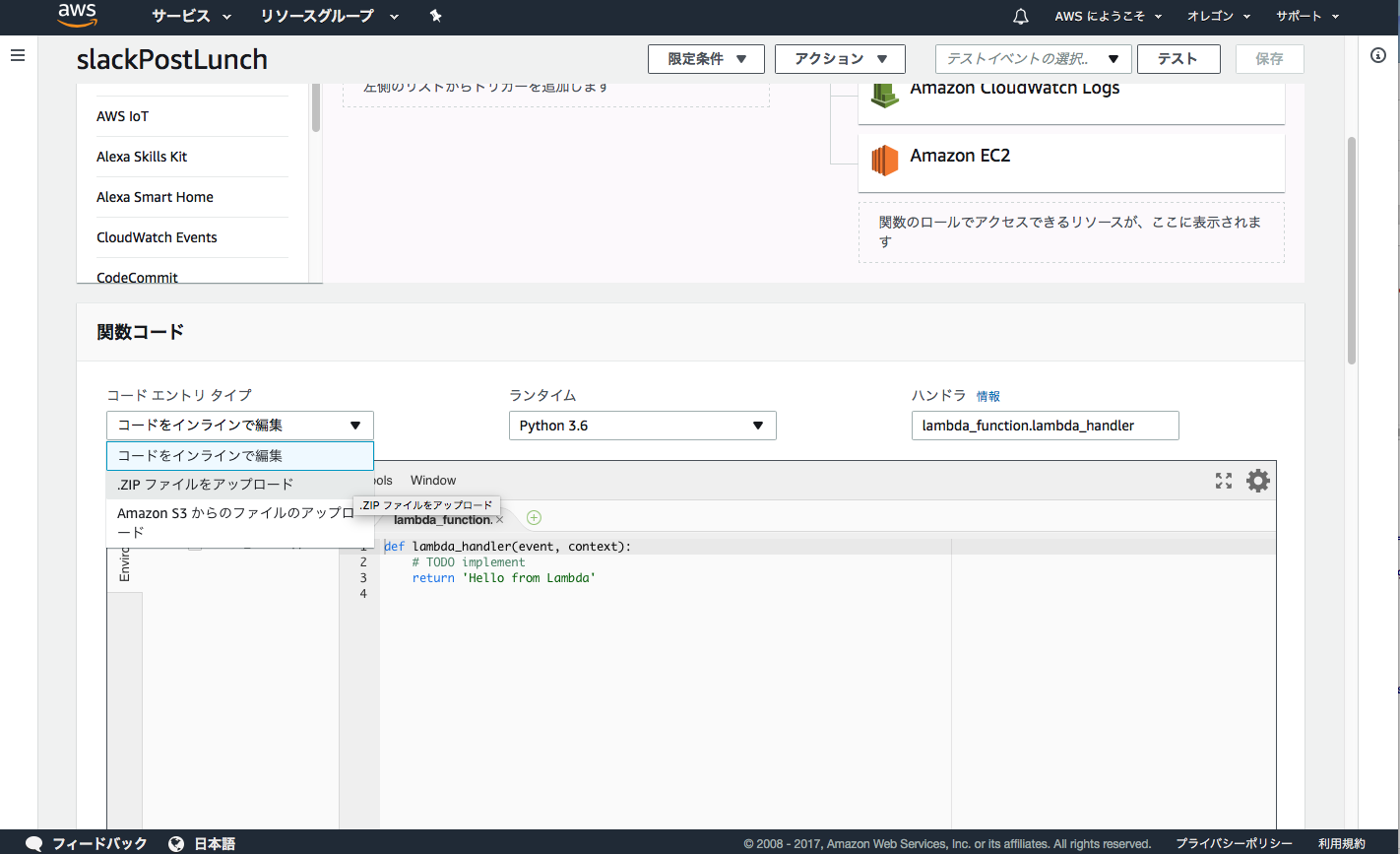Image resolution: width=1400 pixels, height=854 pixels.
Task: Click 日本語 language selector
Action: pos(215,843)
